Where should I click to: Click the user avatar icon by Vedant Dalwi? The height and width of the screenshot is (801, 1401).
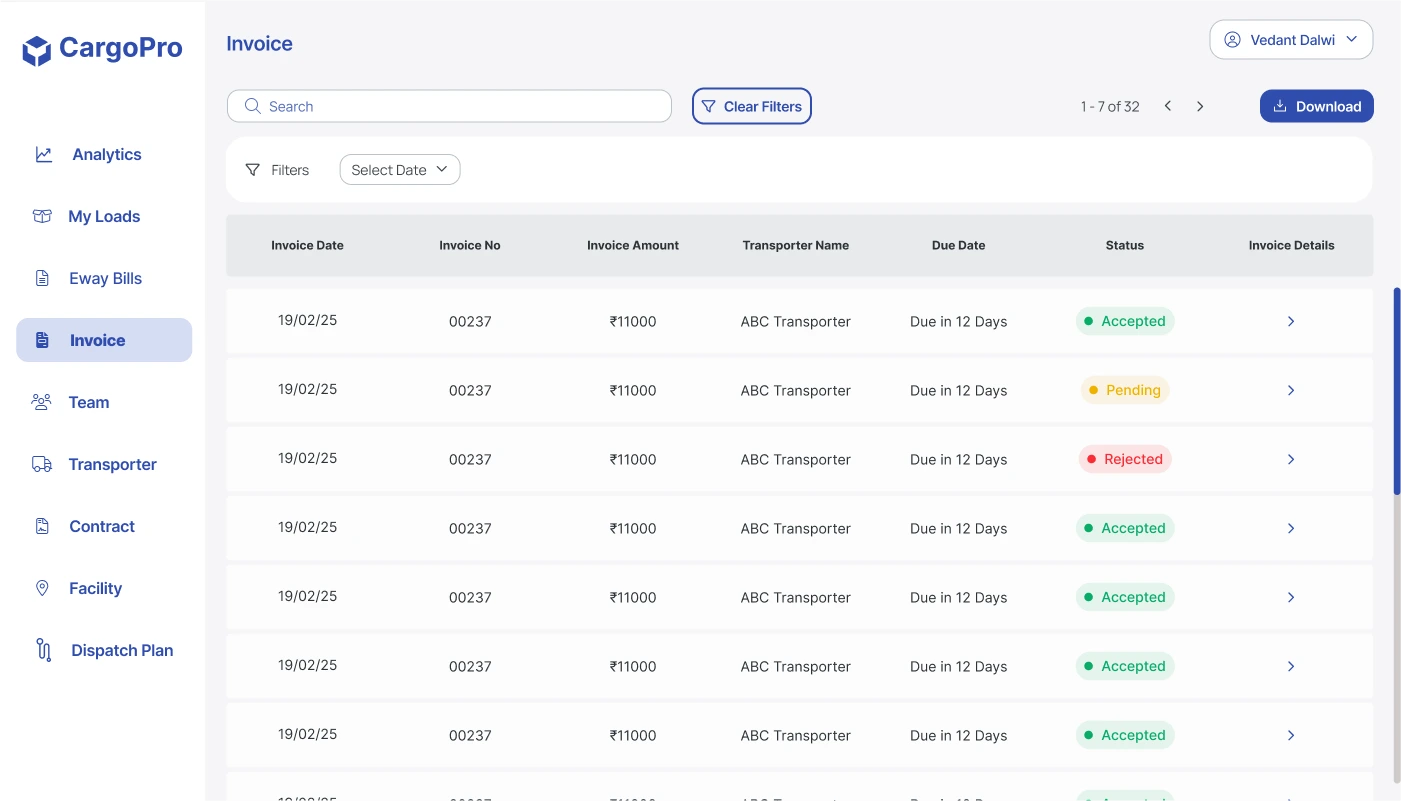[x=1232, y=40]
